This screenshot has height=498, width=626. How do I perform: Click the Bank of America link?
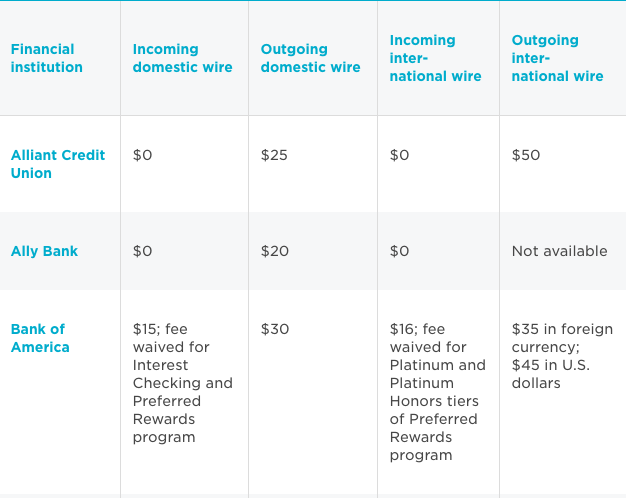40,338
